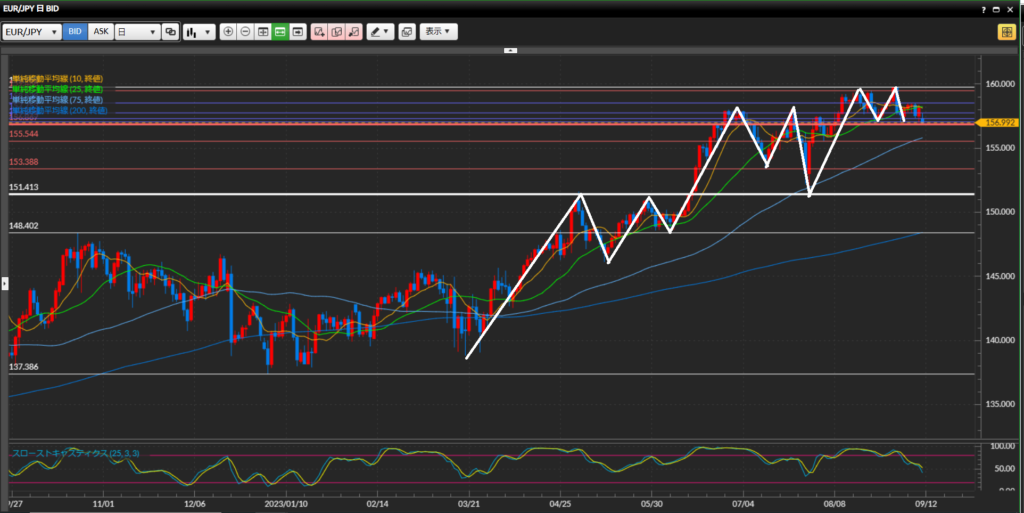Viewport: 1024px width, 513px height.
Task: Click the yellow crosshair icon at top right
Action: [x=1005, y=32]
